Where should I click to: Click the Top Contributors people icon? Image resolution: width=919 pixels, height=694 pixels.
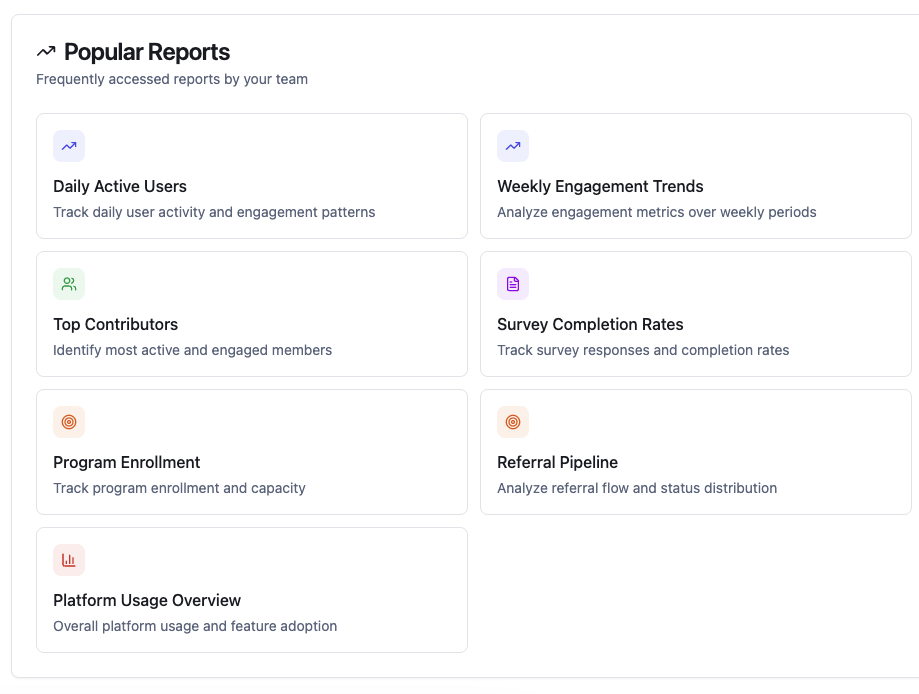(x=69, y=284)
